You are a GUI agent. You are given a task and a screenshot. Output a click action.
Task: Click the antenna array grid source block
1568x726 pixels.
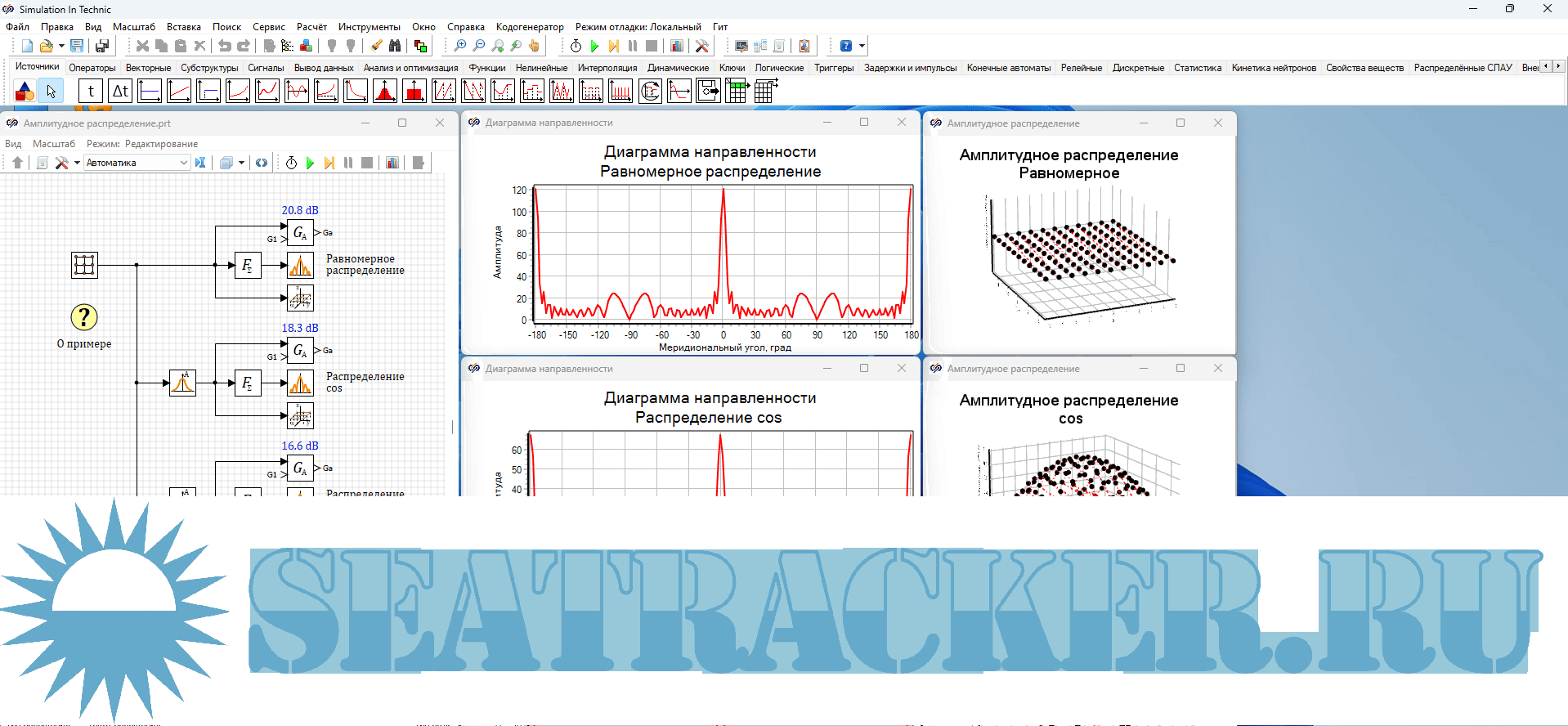point(84,265)
